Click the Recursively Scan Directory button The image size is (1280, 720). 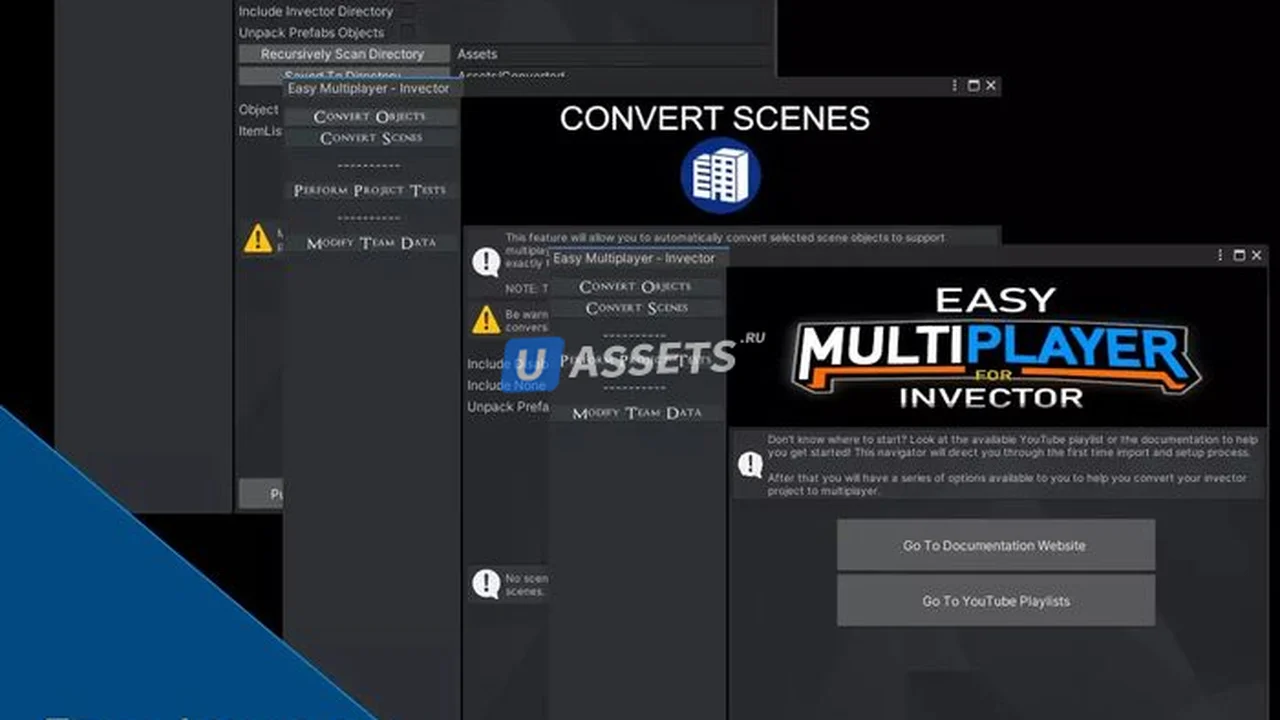point(342,54)
